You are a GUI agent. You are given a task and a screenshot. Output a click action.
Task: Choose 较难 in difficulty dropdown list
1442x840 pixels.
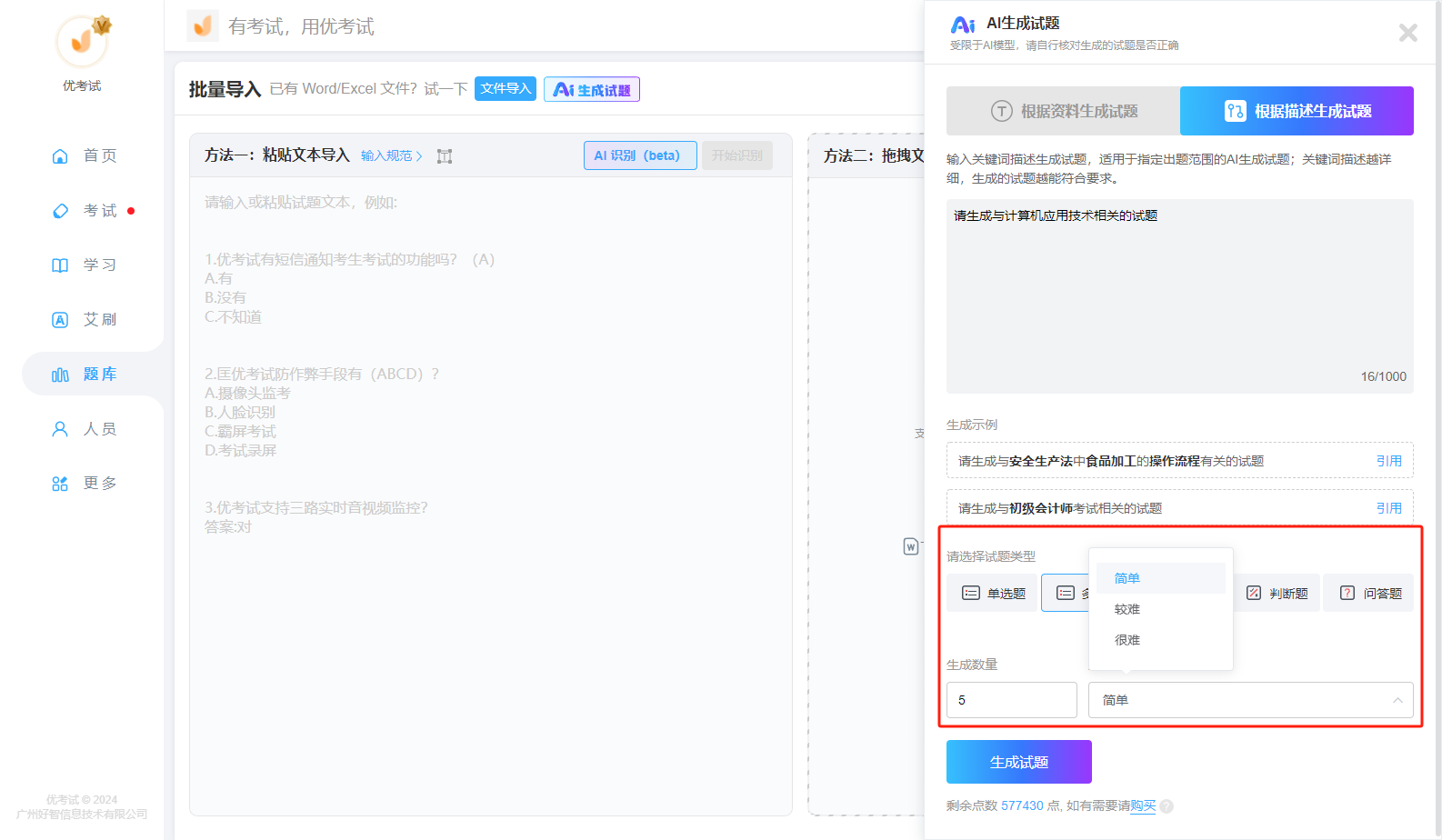click(x=1161, y=609)
